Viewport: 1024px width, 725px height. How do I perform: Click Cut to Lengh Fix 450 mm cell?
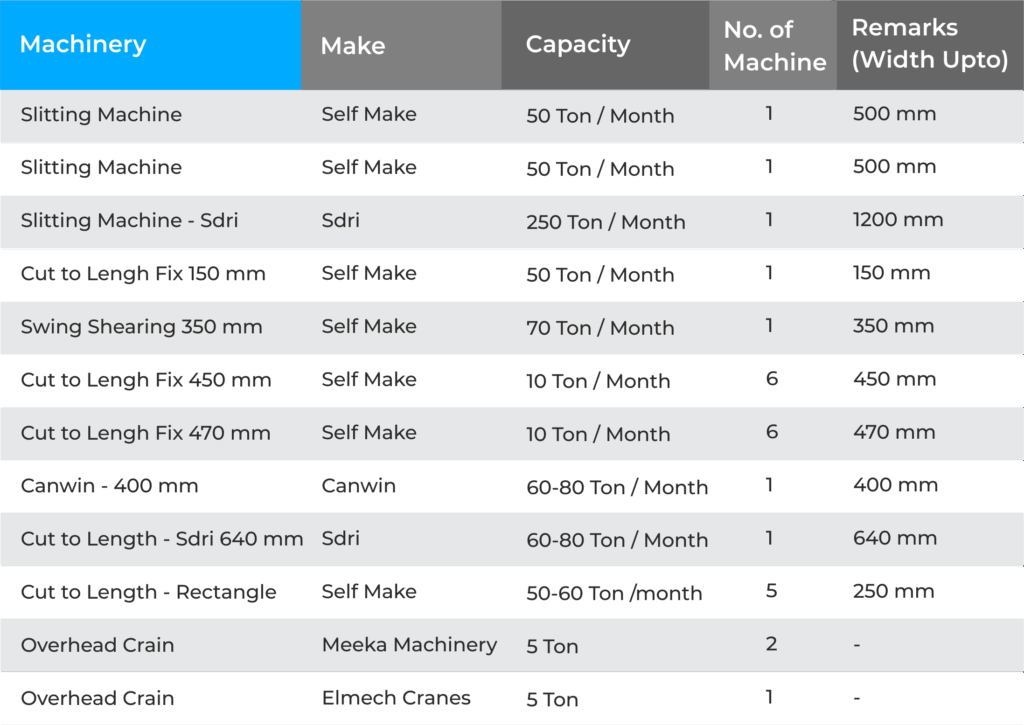pyautogui.click(x=146, y=379)
